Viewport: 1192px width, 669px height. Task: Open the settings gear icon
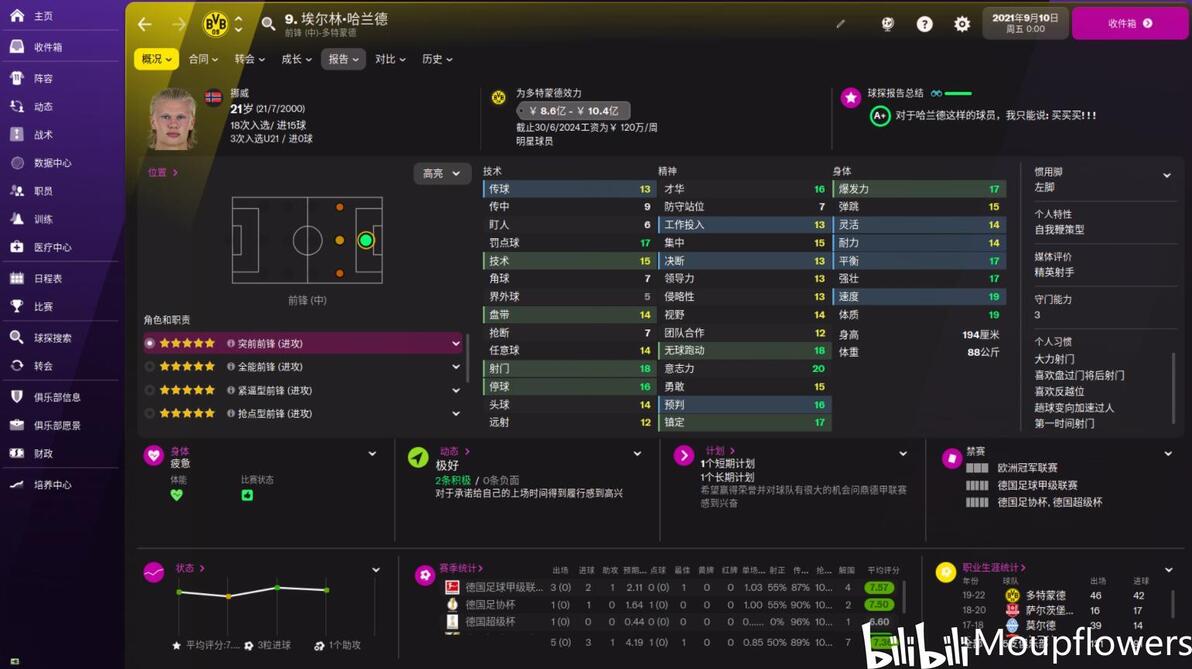click(962, 24)
